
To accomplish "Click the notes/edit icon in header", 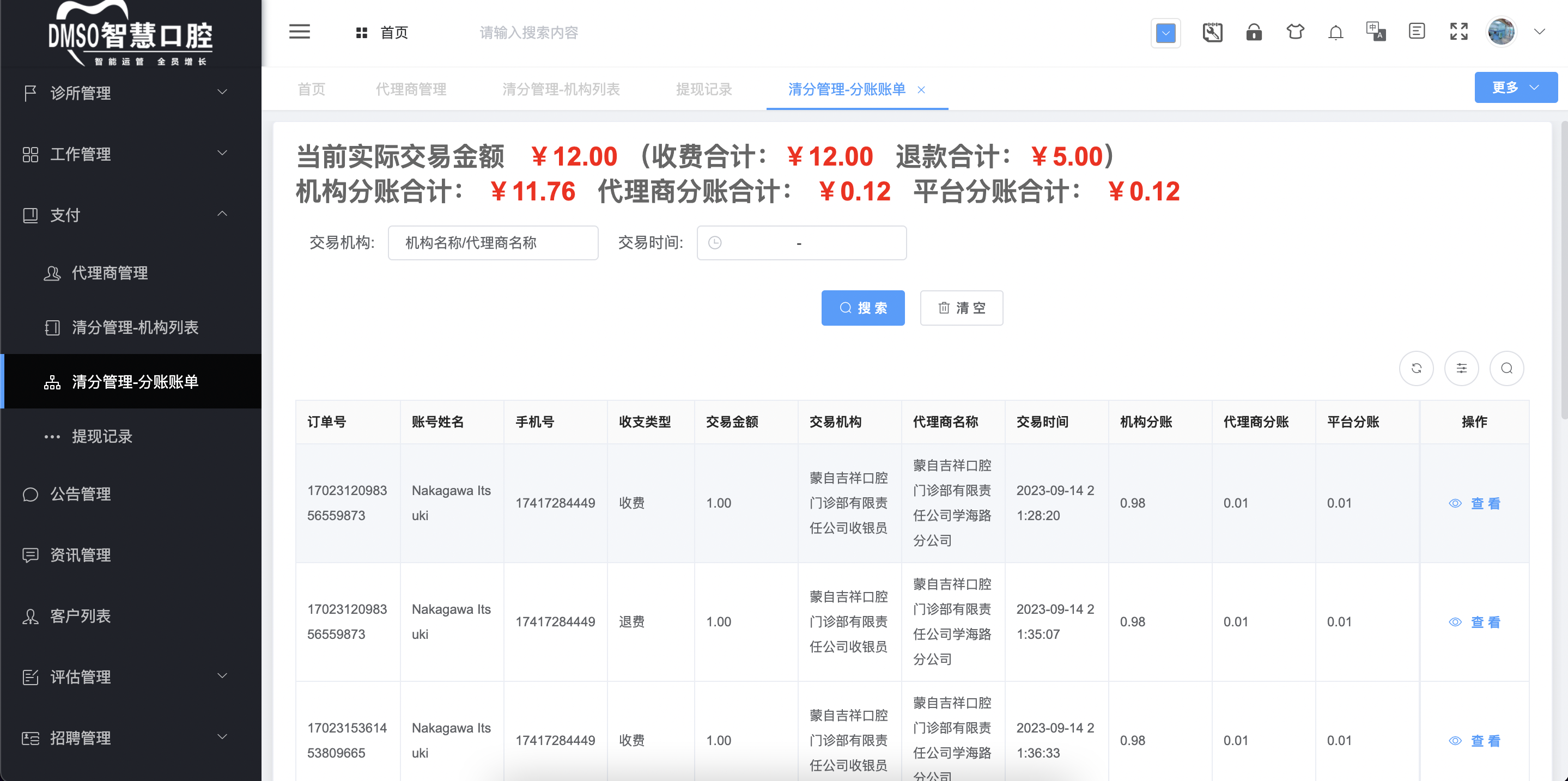I will coord(1212,32).
